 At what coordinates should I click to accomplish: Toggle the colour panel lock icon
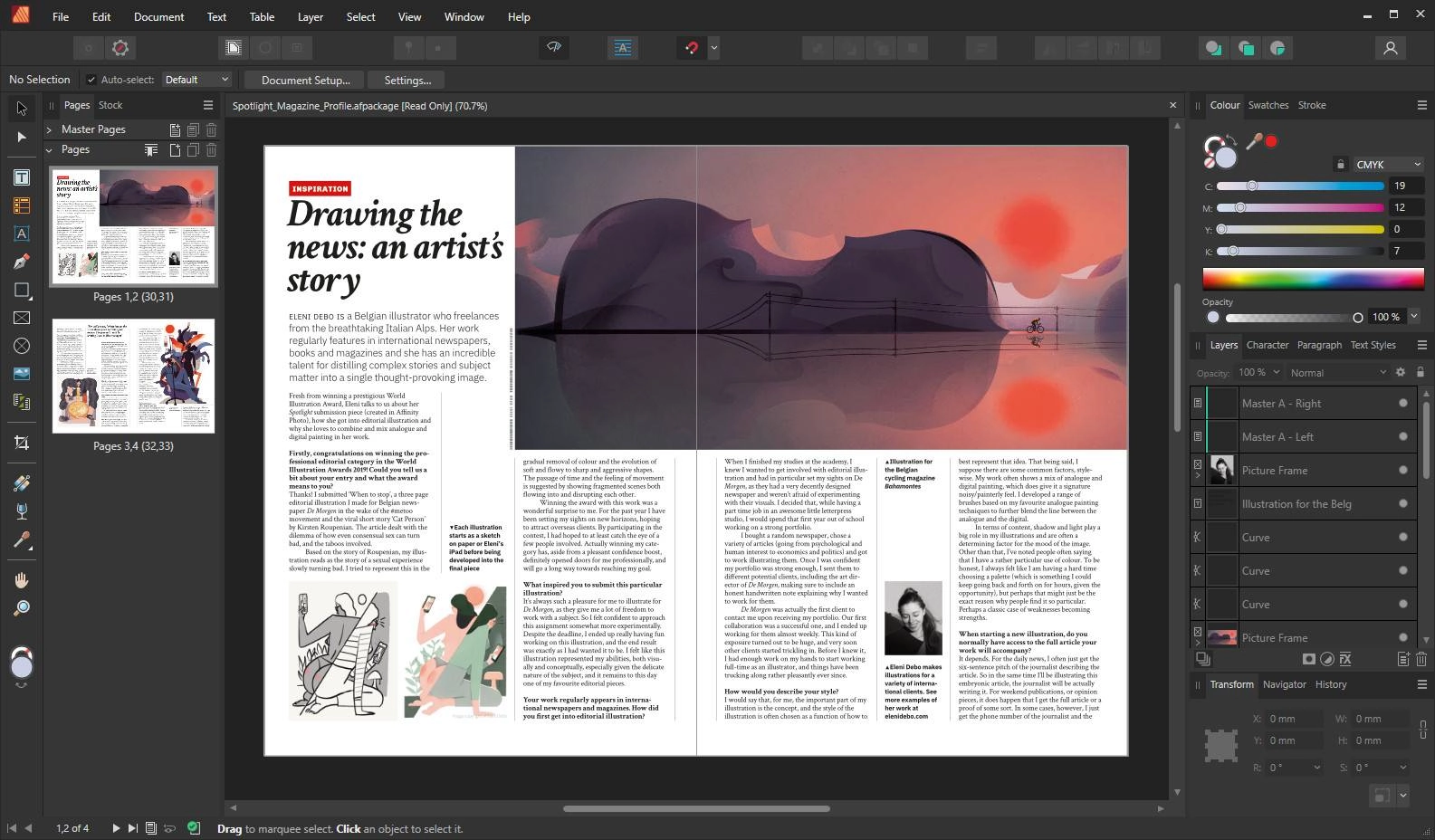pos(1340,164)
